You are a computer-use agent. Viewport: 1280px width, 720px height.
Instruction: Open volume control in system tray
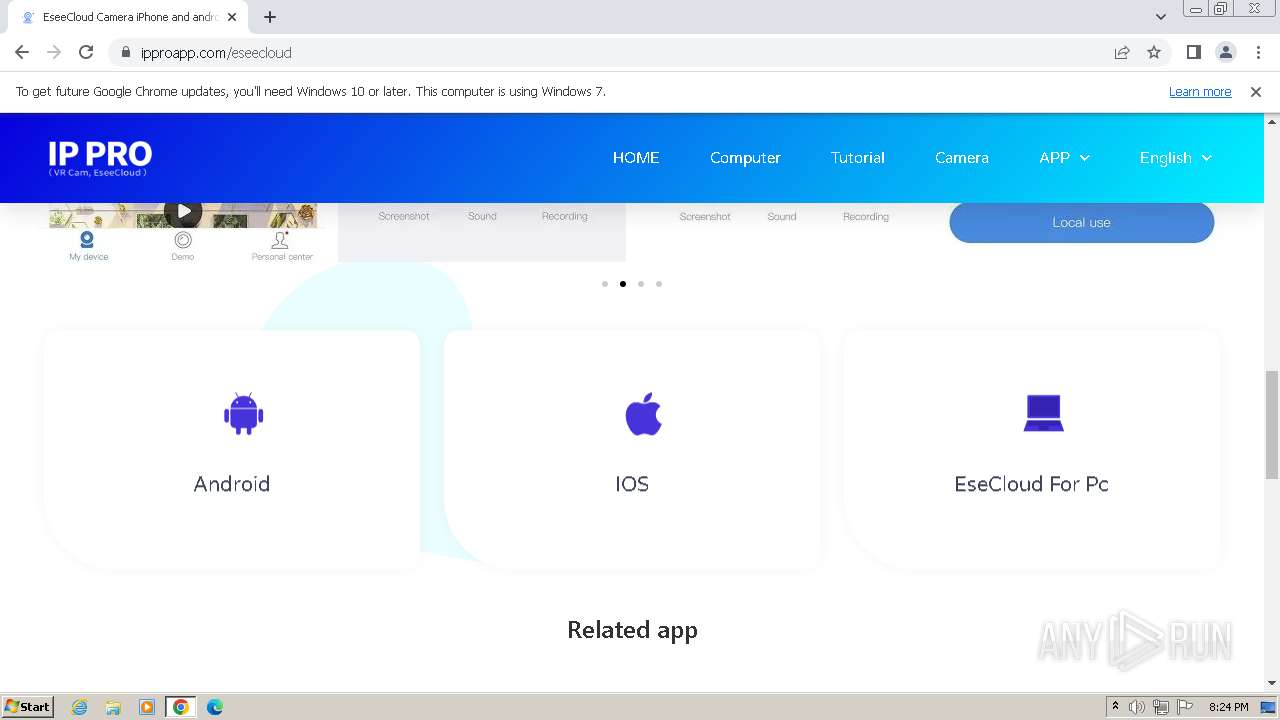click(1137, 707)
